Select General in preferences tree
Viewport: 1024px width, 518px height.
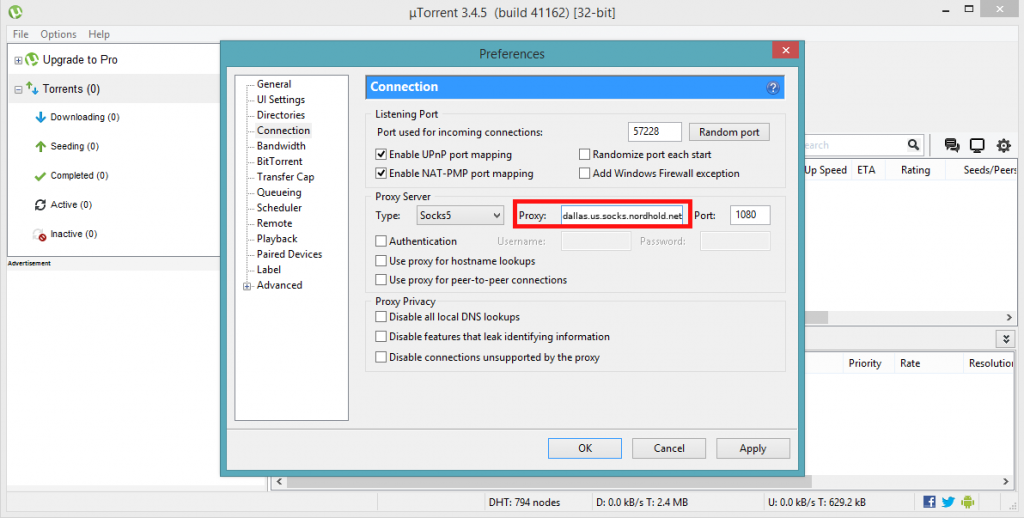(274, 84)
